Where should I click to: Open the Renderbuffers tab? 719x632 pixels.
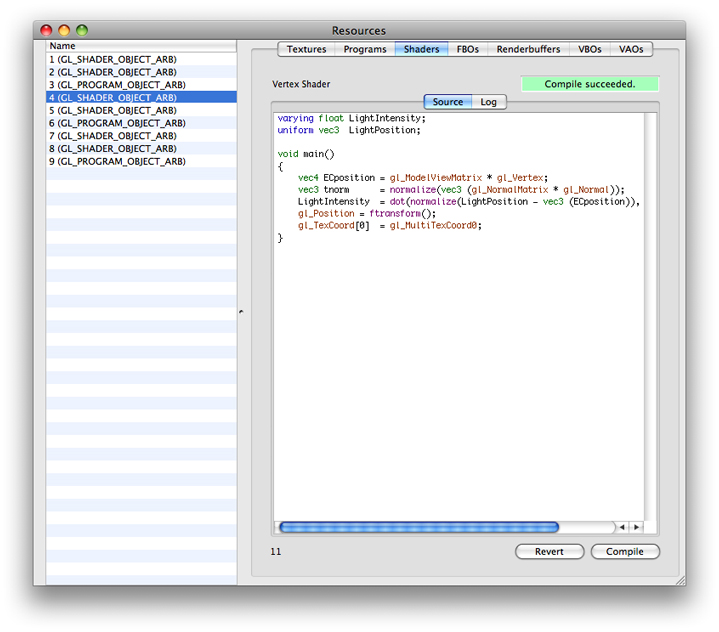click(528, 49)
